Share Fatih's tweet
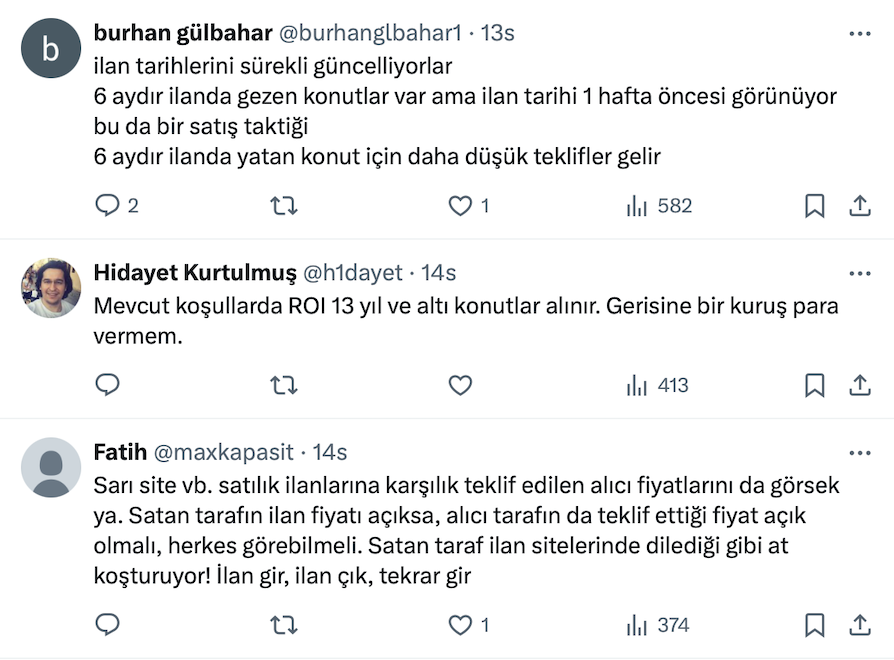This screenshot has height=660, width=894. coord(860,625)
